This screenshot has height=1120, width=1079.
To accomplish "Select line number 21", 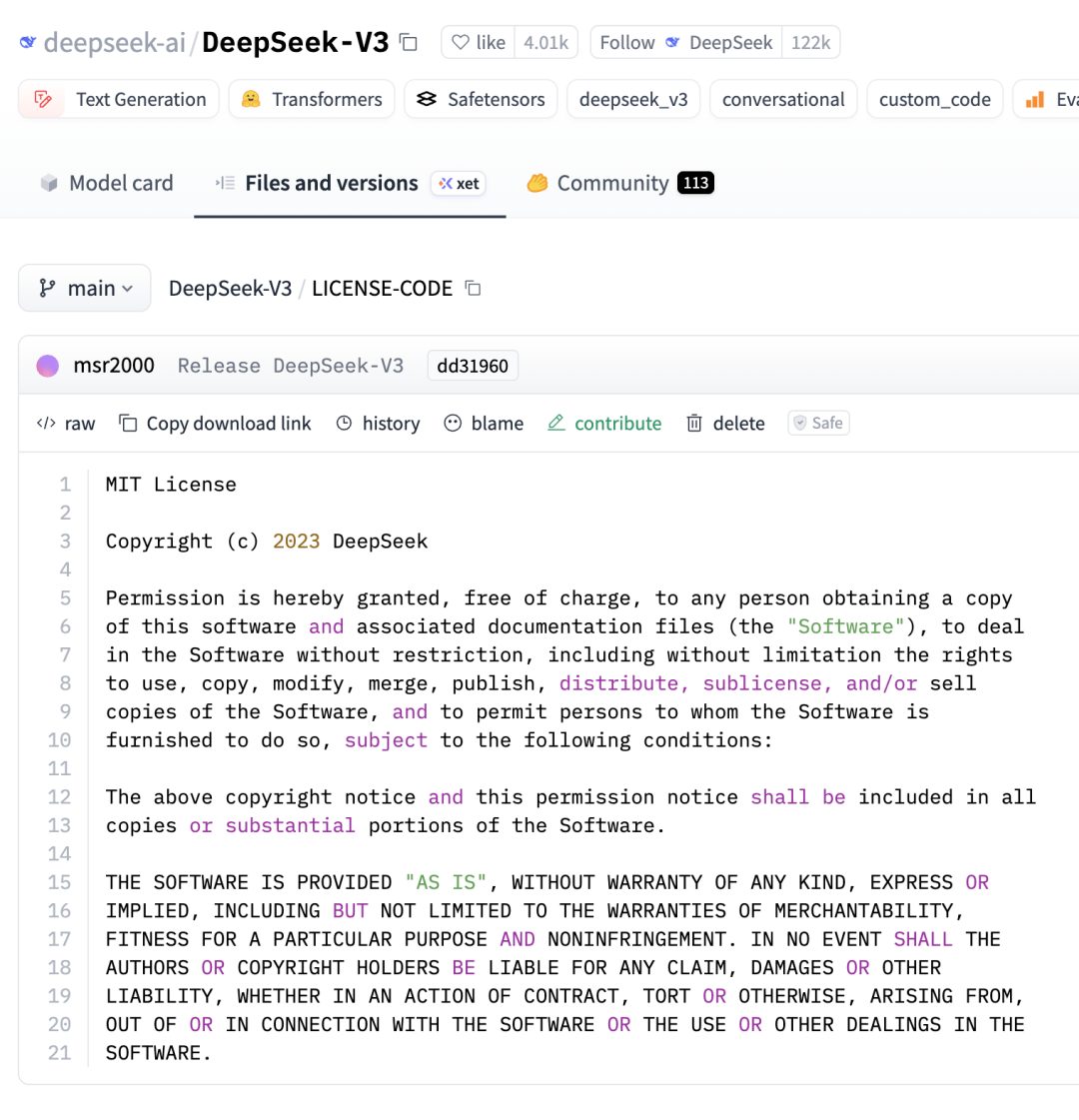I will 59,1053.
